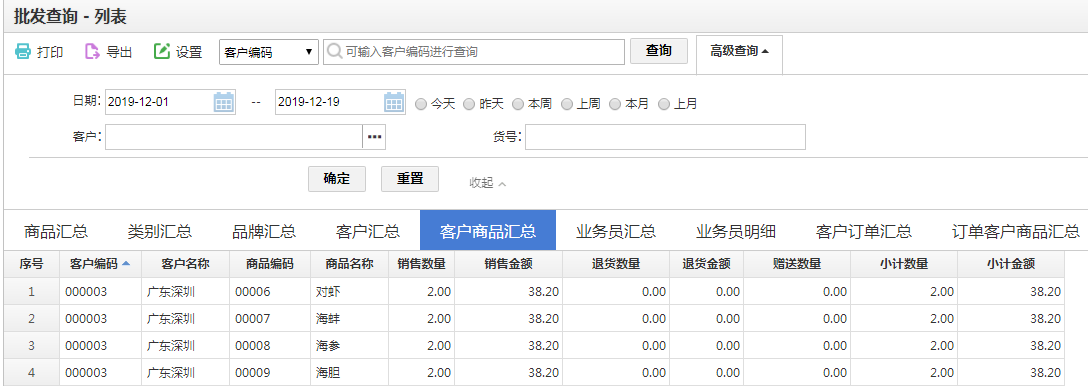Image resolution: width=1088 pixels, height=388 pixels.
Task: Click the 确定 confirm button
Action: click(x=337, y=178)
